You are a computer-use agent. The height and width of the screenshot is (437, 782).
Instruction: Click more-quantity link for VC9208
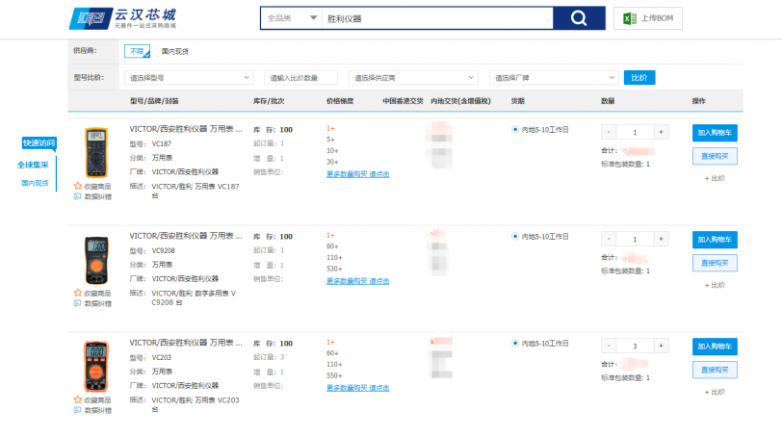tap(358, 281)
